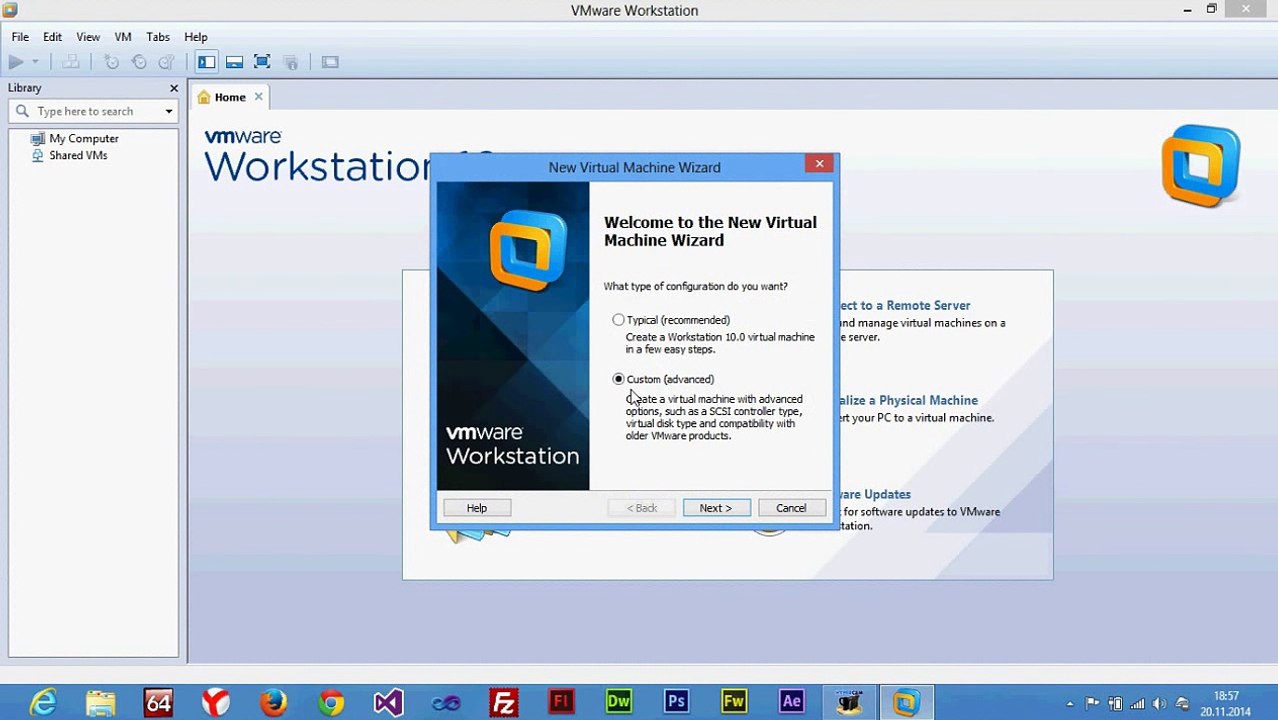The width and height of the screenshot is (1278, 720).
Task: Click the volume icon in system tray
Action: point(1160,703)
